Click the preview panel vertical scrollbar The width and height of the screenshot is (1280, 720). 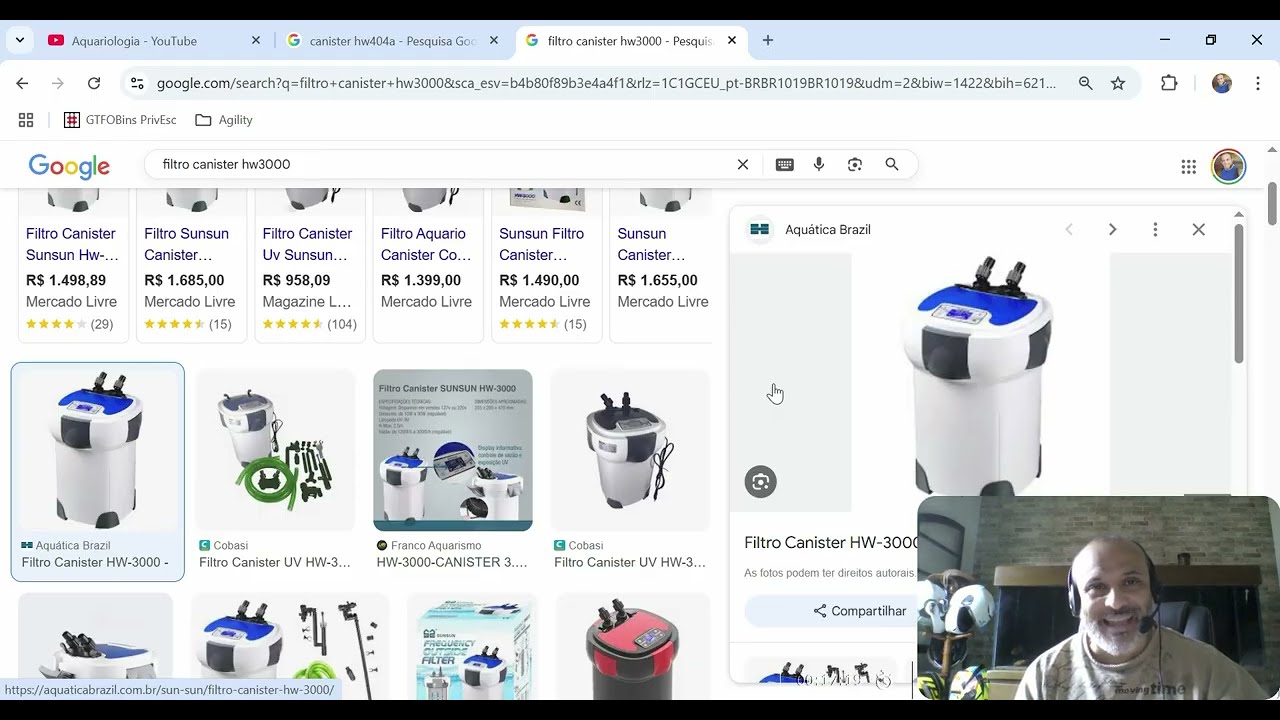click(x=1238, y=294)
